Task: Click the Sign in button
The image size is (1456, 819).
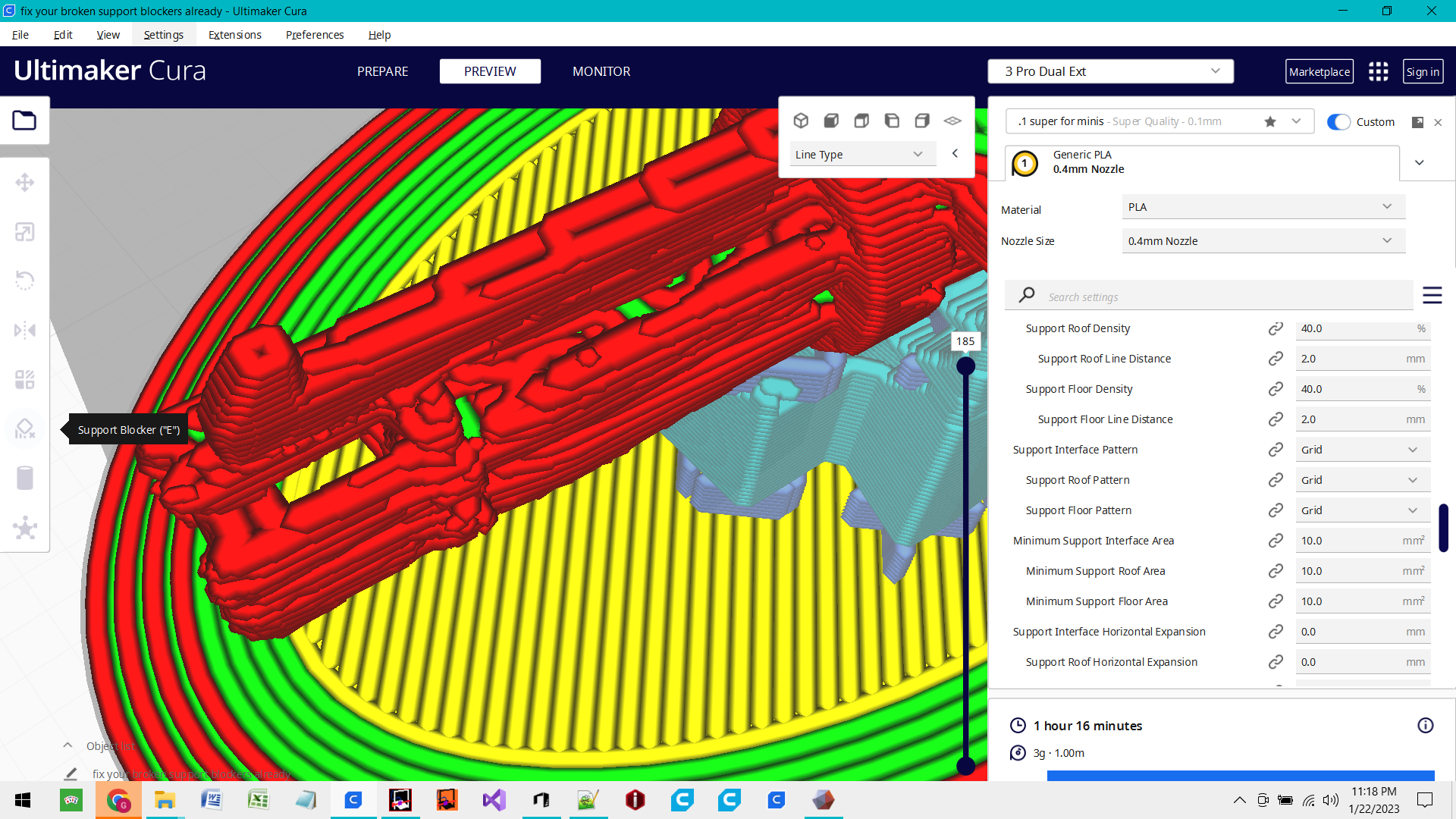Action: click(1422, 71)
